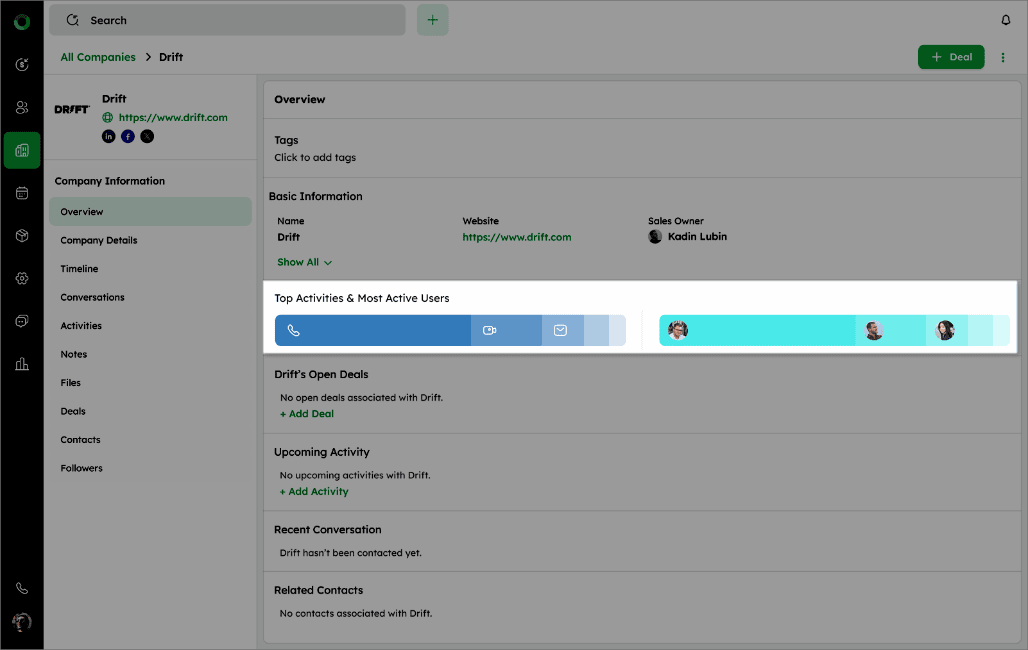
Task: Open the Contacts people icon in sidebar
Action: tap(22, 107)
